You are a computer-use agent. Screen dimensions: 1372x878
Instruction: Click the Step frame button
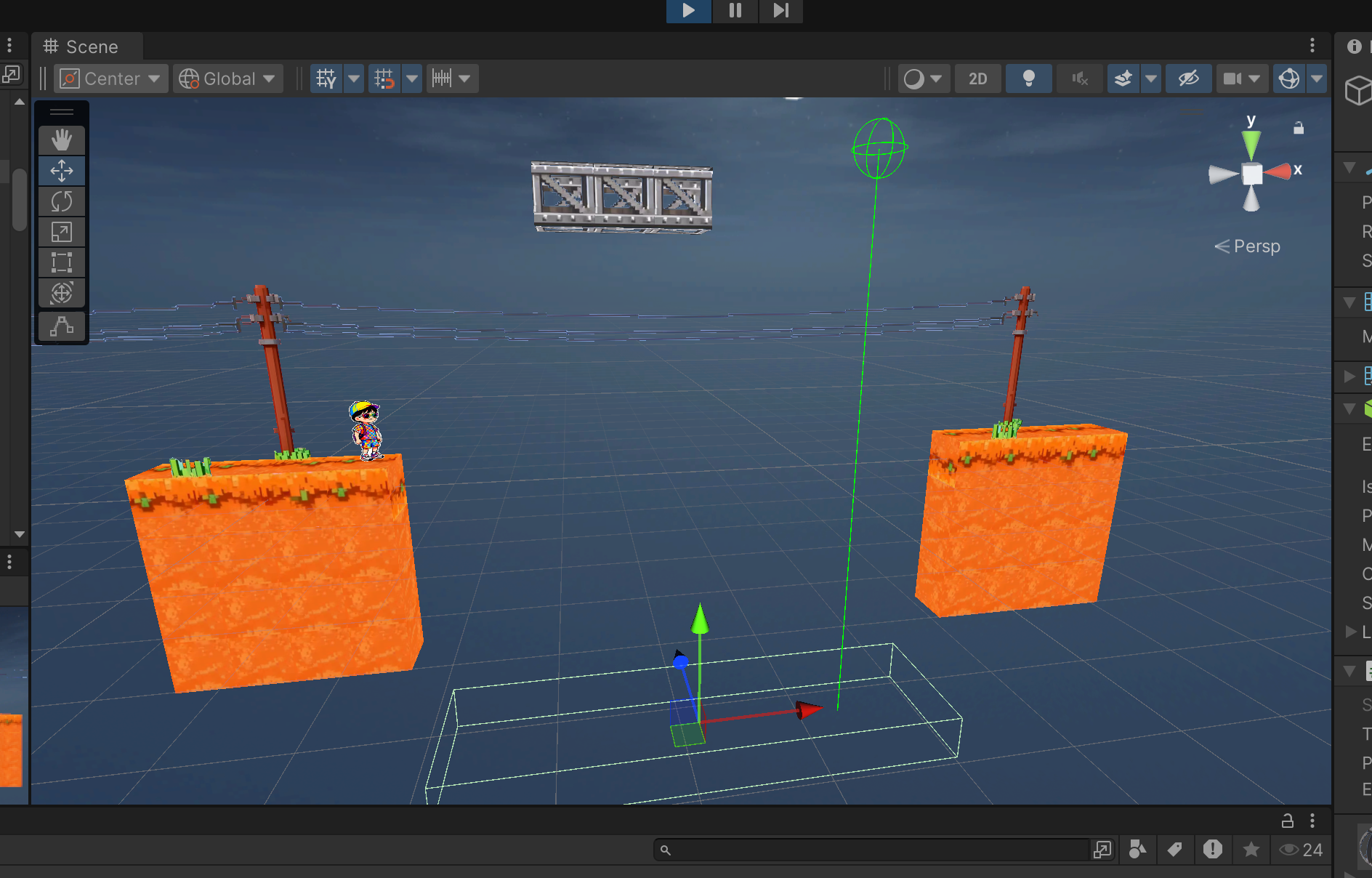coord(780,11)
